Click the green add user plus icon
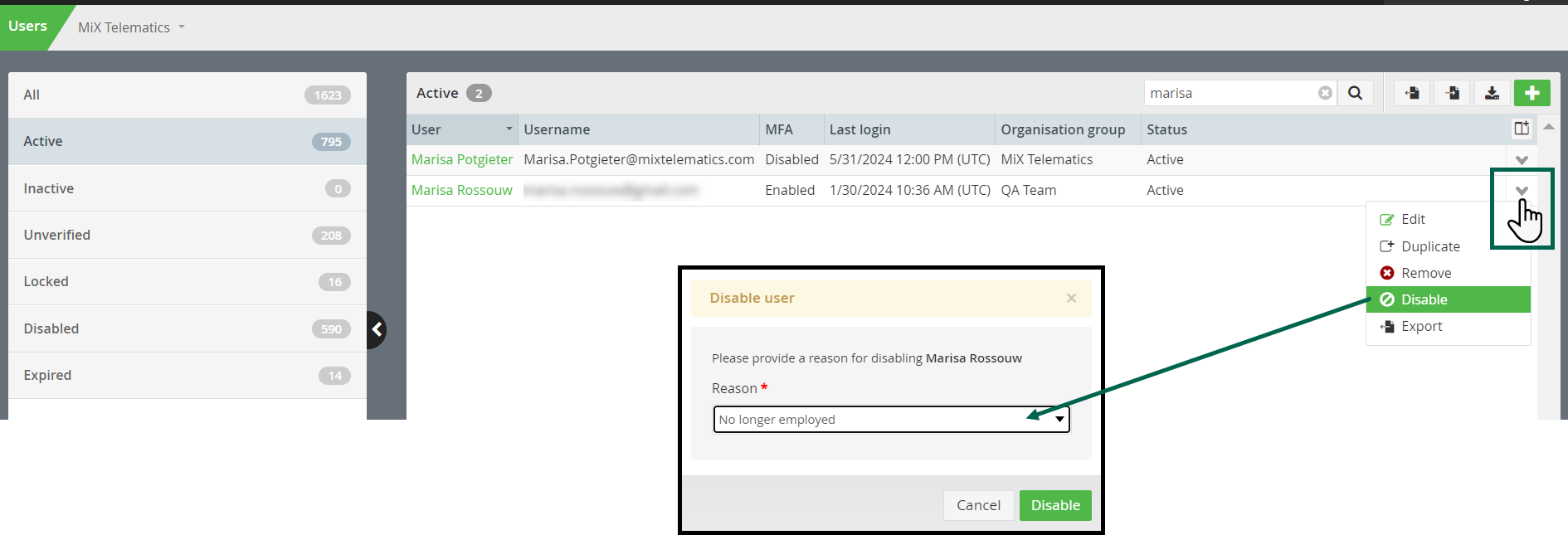This screenshot has width=1568, height=535. 1531,93
